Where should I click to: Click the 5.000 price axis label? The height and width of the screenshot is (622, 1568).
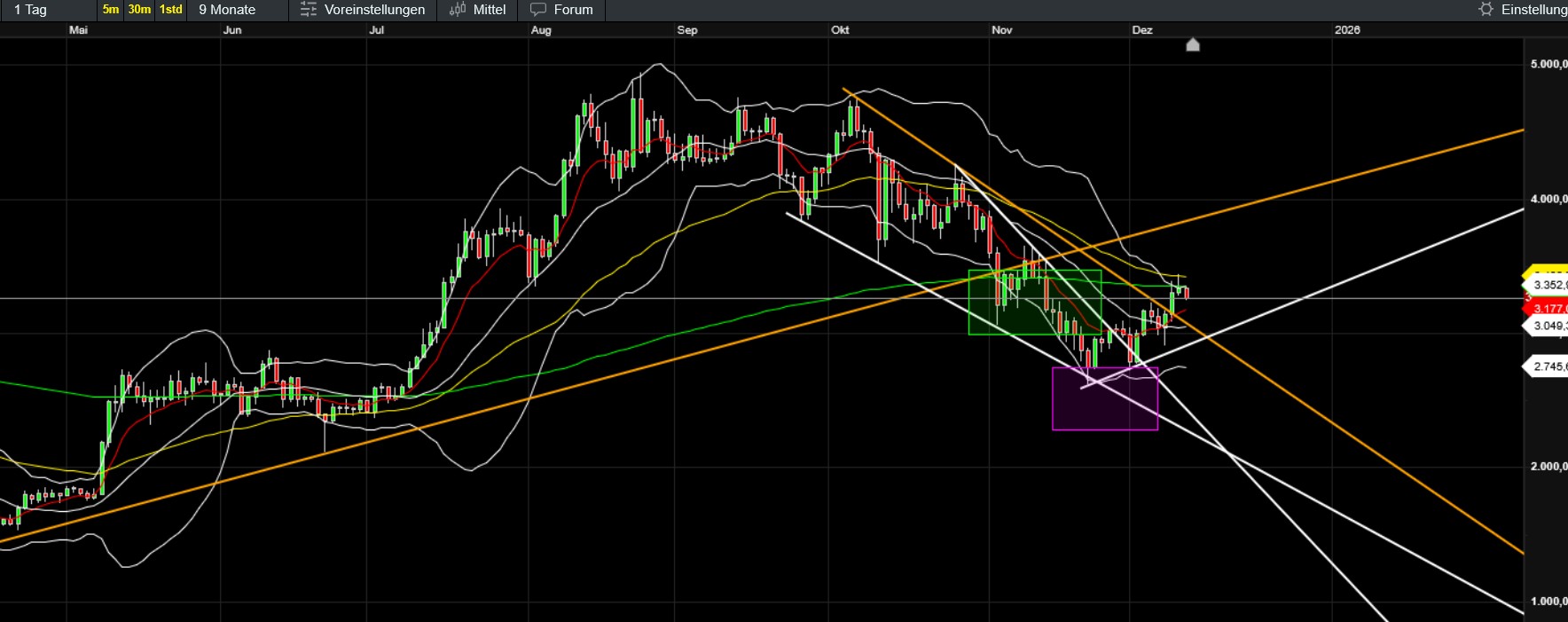pos(1548,64)
